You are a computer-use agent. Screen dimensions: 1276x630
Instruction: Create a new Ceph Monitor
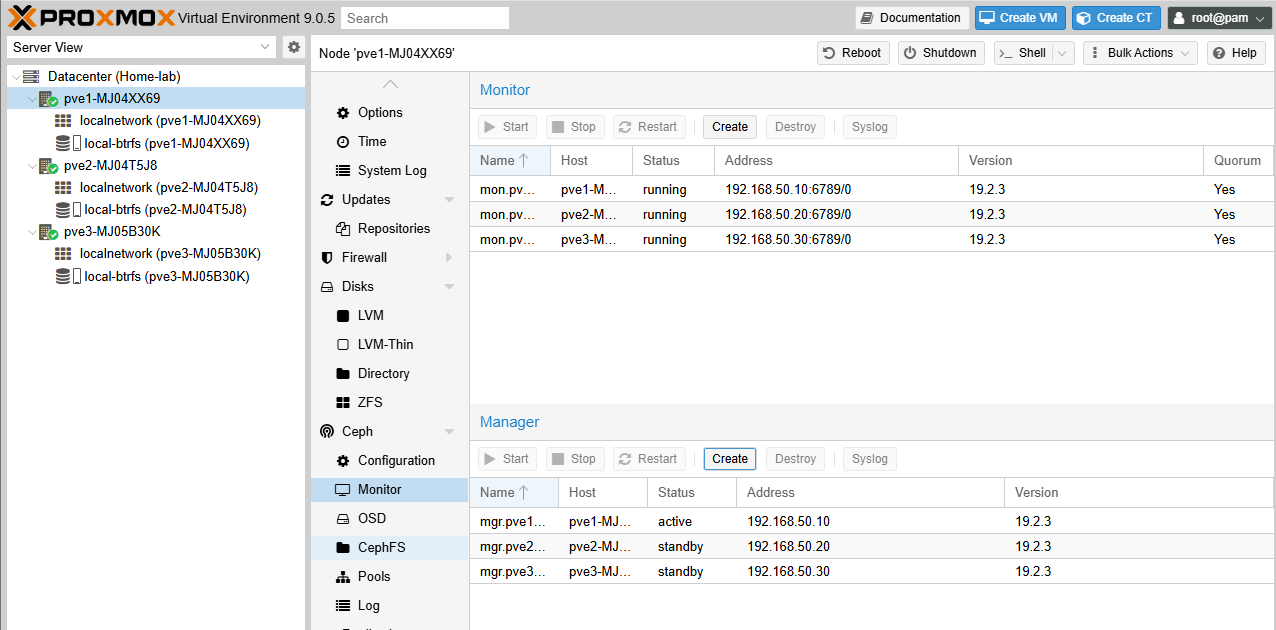point(730,127)
